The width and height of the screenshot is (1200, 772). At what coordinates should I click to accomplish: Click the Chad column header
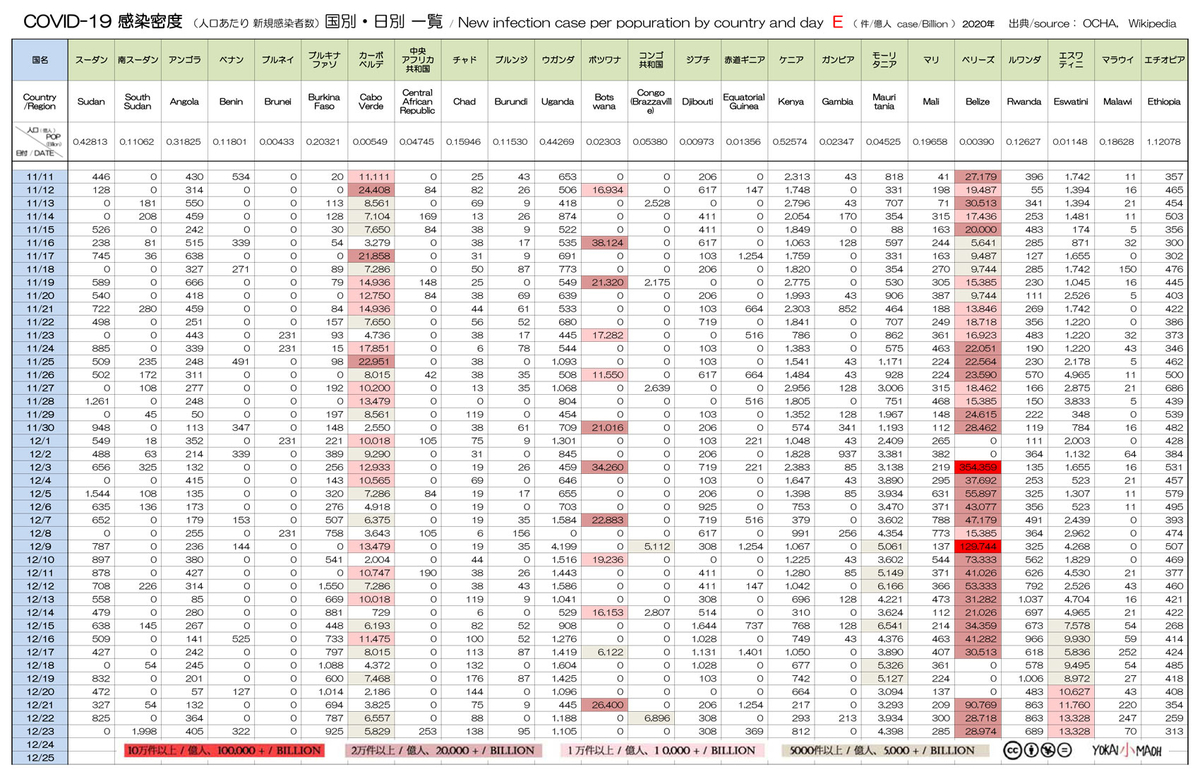[464, 102]
